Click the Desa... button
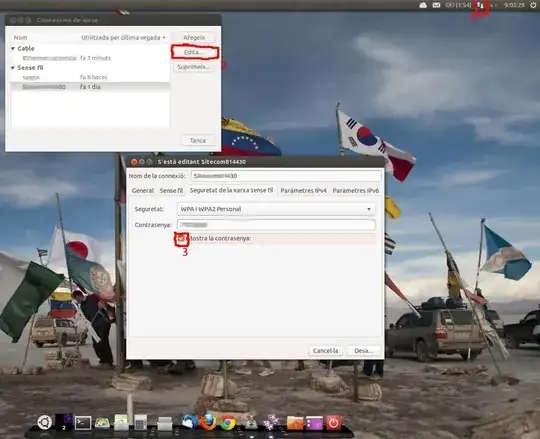Image resolution: width=540 pixels, height=439 pixels. coord(364,351)
